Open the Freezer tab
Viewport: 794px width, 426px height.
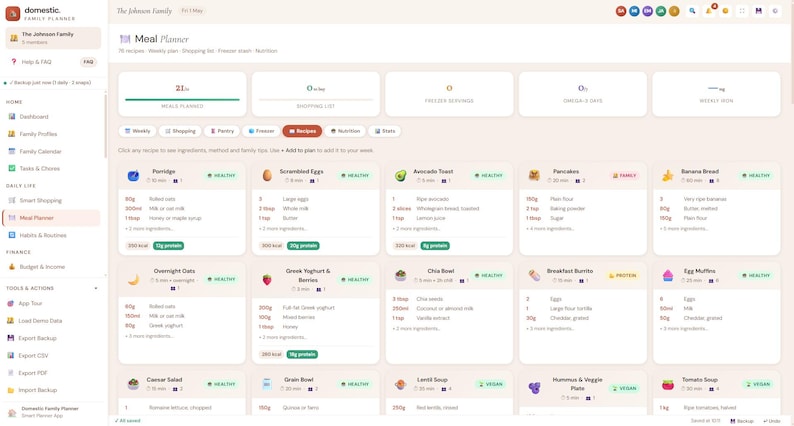(261, 131)
